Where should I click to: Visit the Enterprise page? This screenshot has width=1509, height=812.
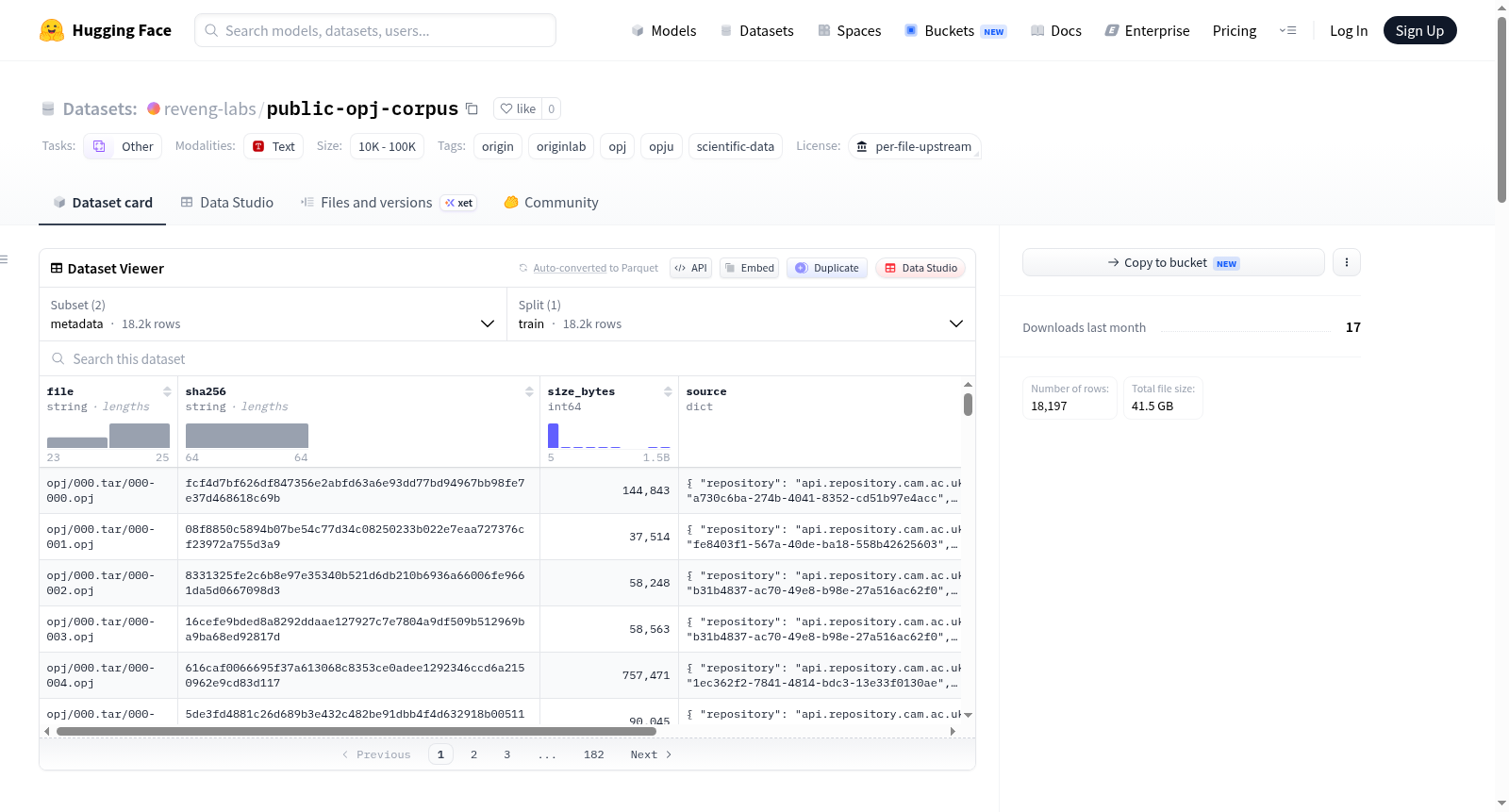point(1148,30)
